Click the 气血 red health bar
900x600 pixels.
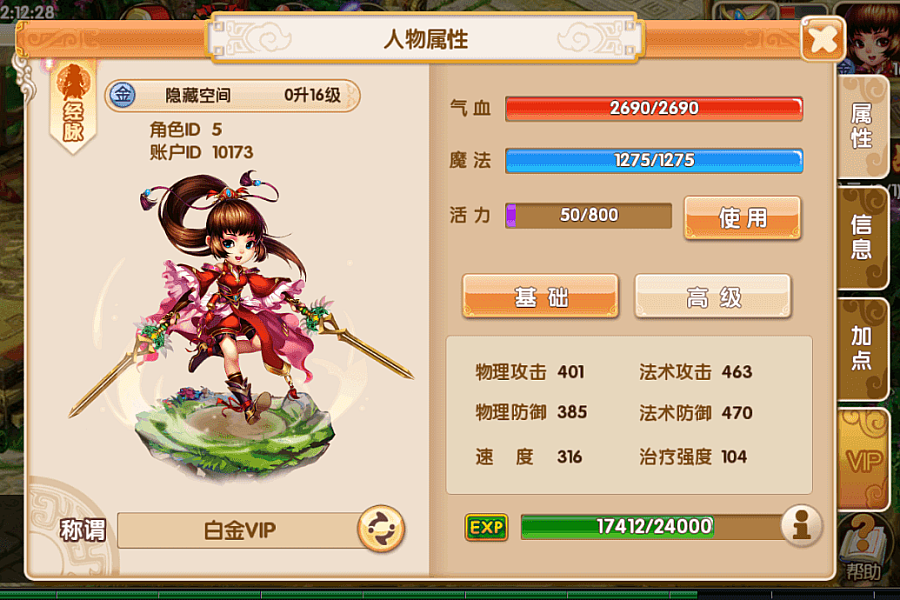tap(654, 109)
